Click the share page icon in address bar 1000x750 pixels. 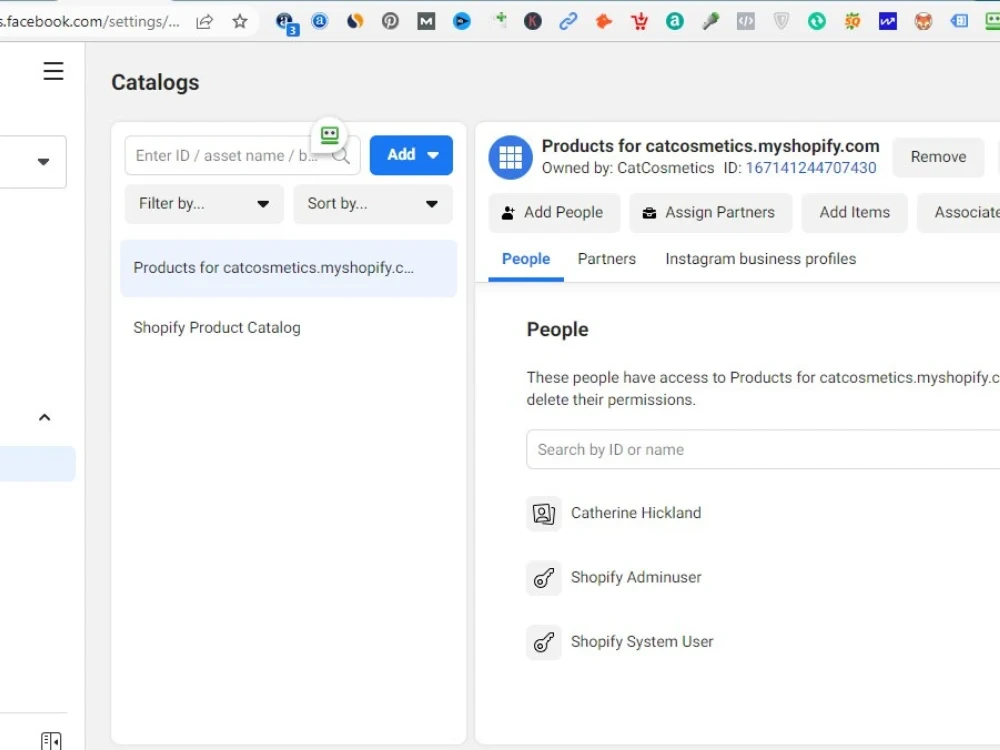(204, 22)
